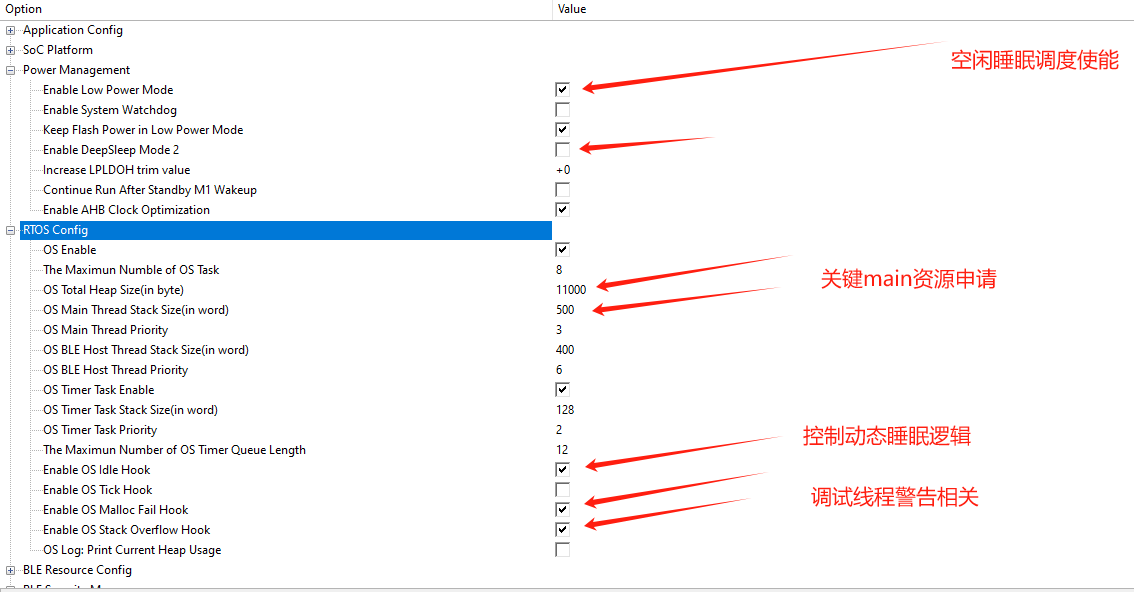The height and width of the screenshot is (592, 1134).
Task: Select OS BLE Host Thread Stack Size label
Action: (146, 350)
